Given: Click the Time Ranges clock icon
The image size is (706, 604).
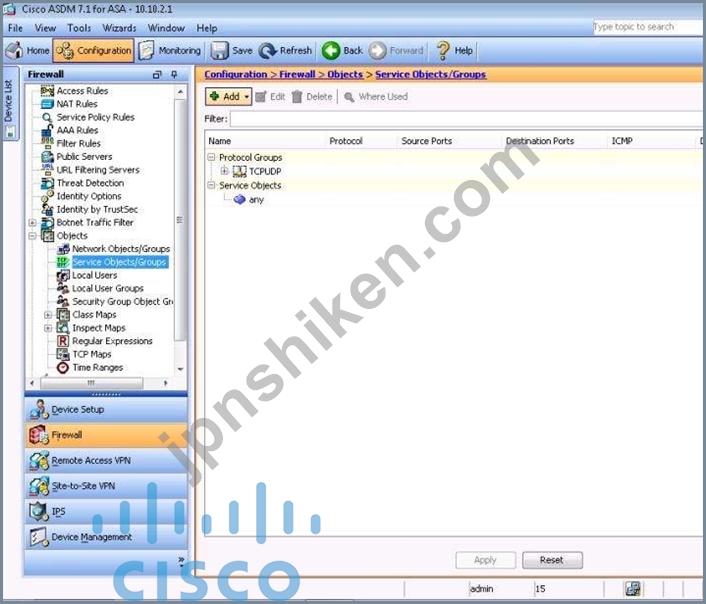Looking at the screenshot, I should (63, 368).
